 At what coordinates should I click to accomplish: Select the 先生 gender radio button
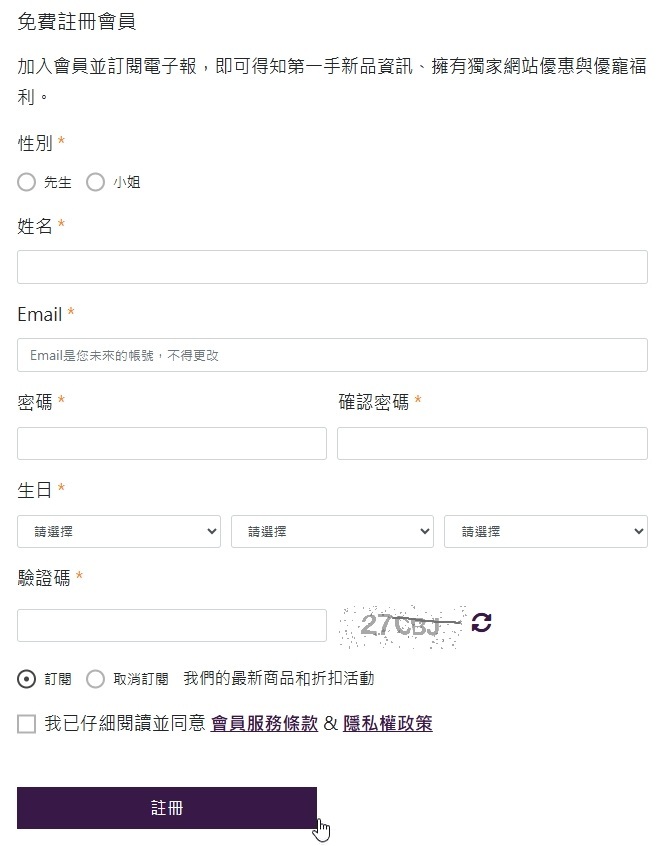pos(27,182)
